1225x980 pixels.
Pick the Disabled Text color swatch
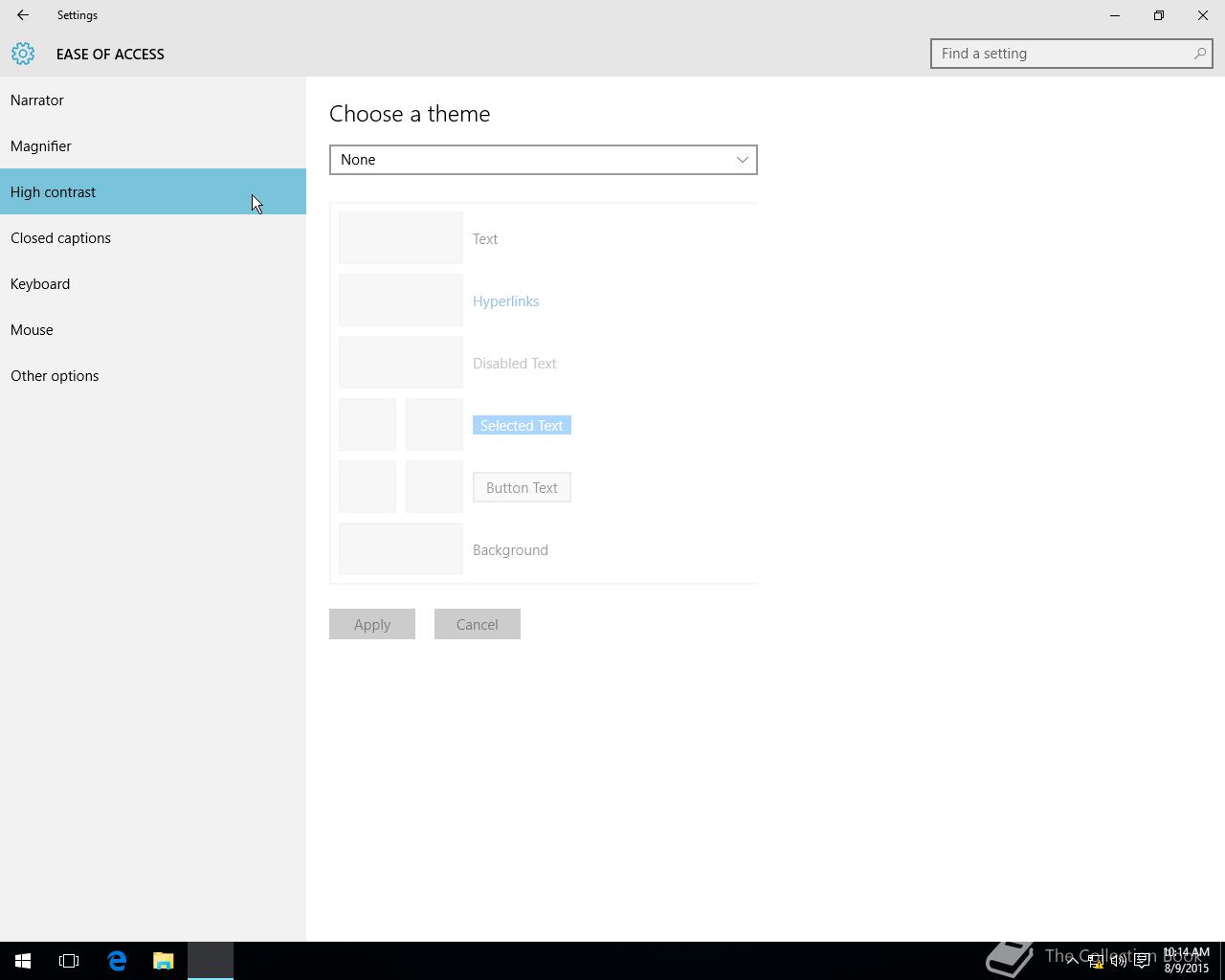coord(401,363)
